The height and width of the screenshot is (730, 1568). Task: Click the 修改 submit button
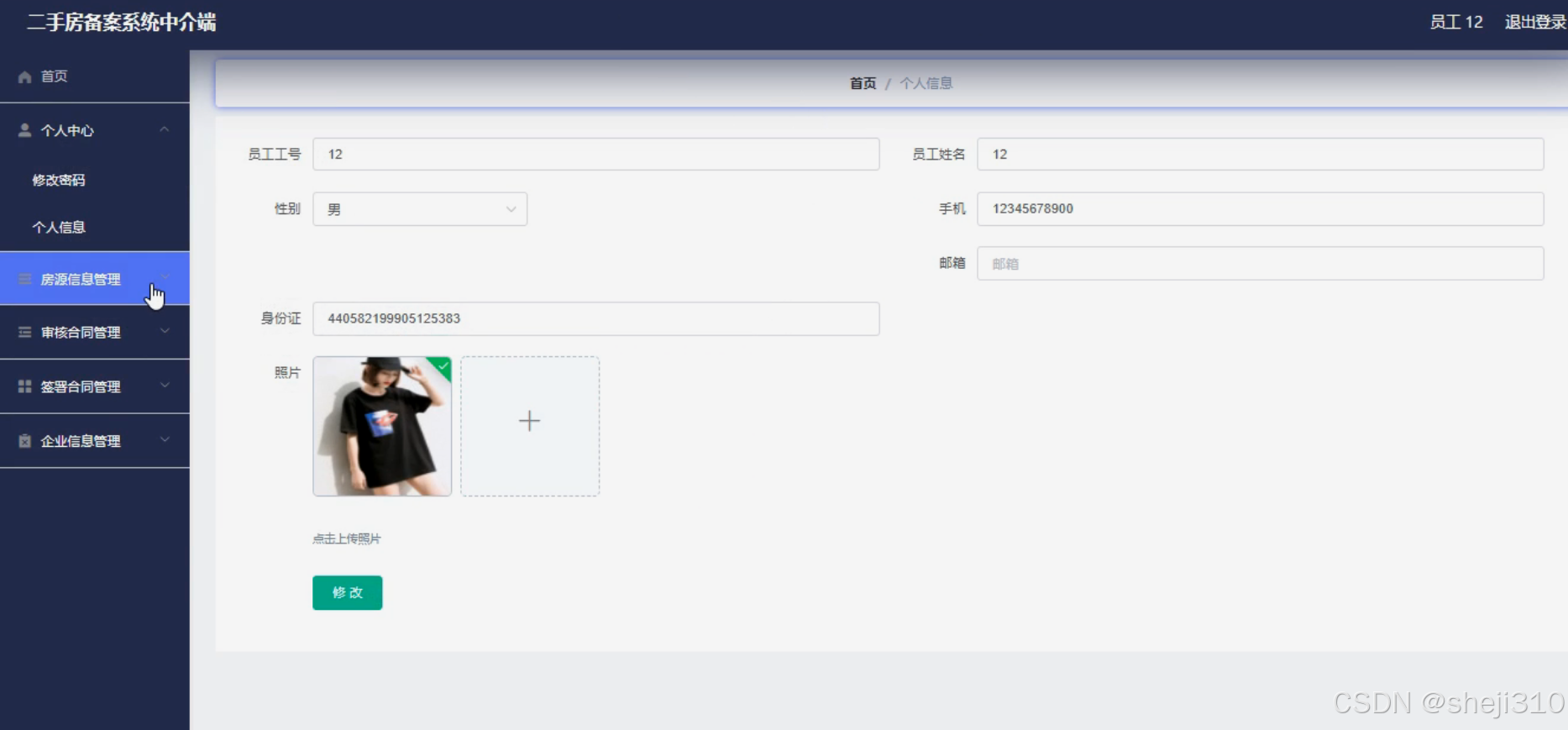click(x=348, y=593)
